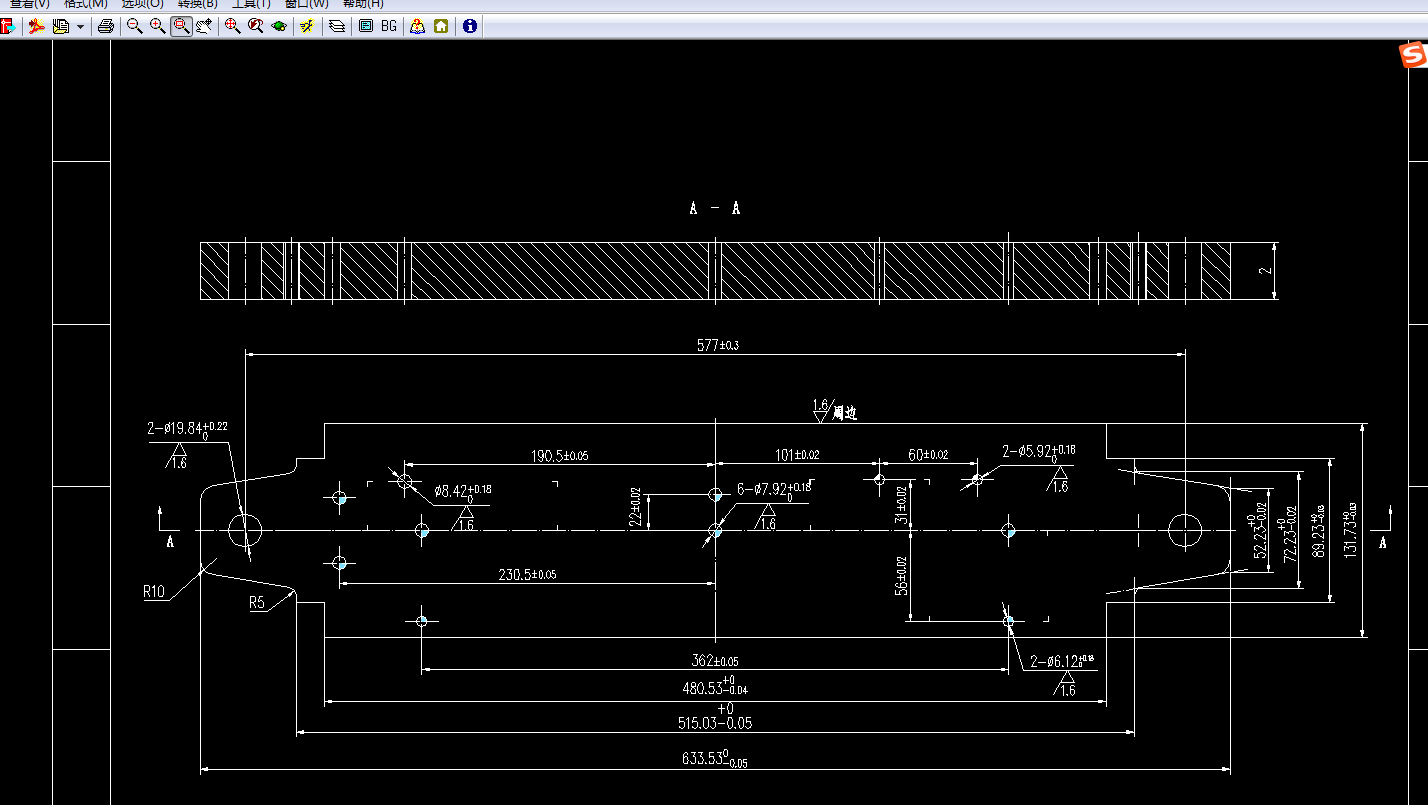This screenshot has height=805, width=1428.
Task: Click the copy documents icon
Action: pyautogui.click(x=61, y=26)
